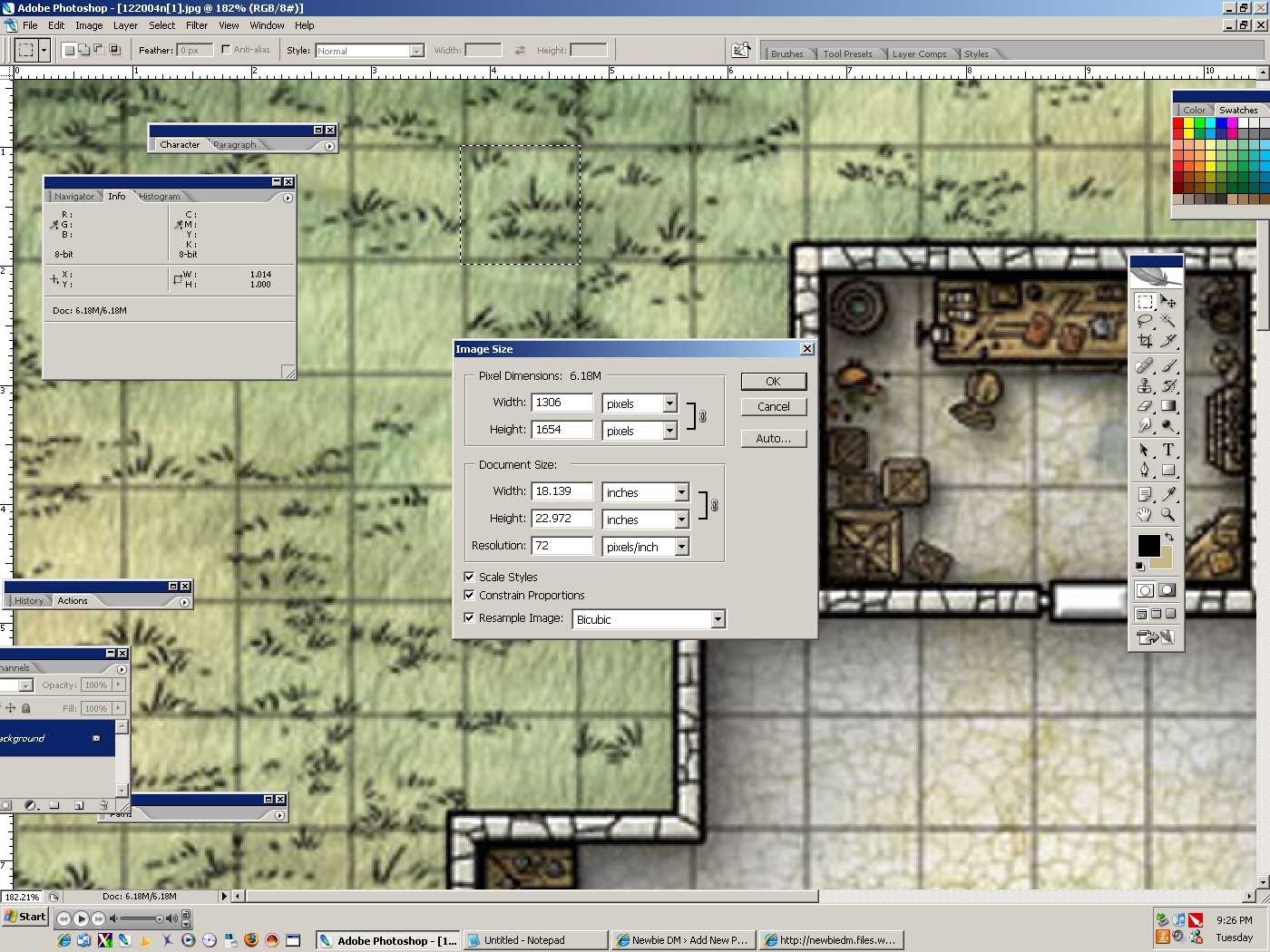Disable Scale Styles option
Viewport: 1270px width, 952px height.
click(x=469, y=577)
